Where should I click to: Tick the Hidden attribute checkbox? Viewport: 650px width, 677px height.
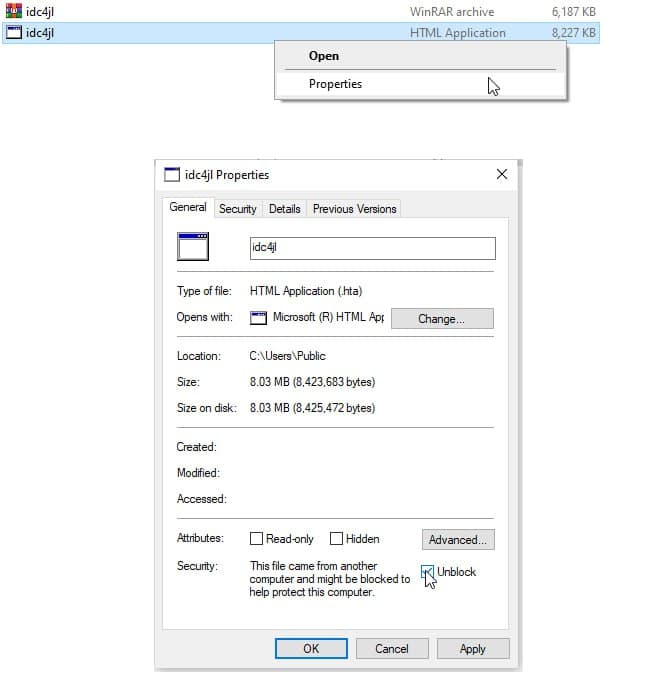point(337,539)
